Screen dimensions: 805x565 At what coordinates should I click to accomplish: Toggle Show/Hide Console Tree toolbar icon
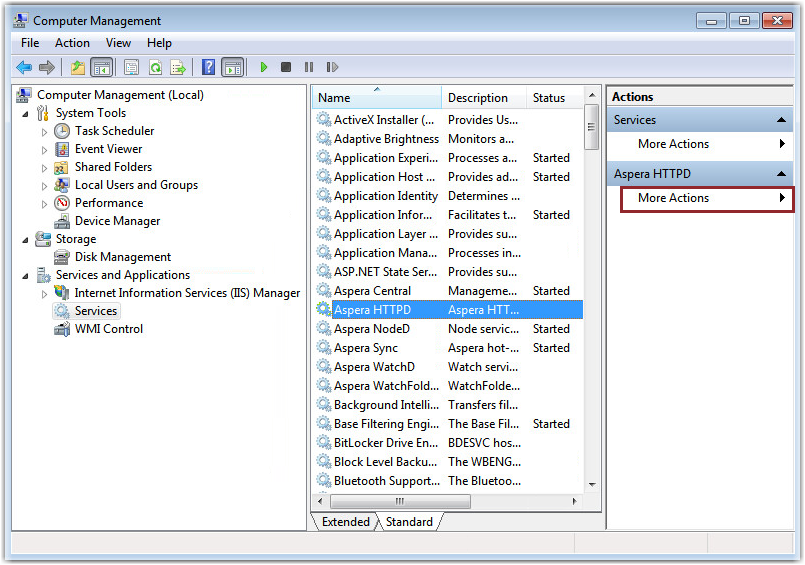(101, 67)
